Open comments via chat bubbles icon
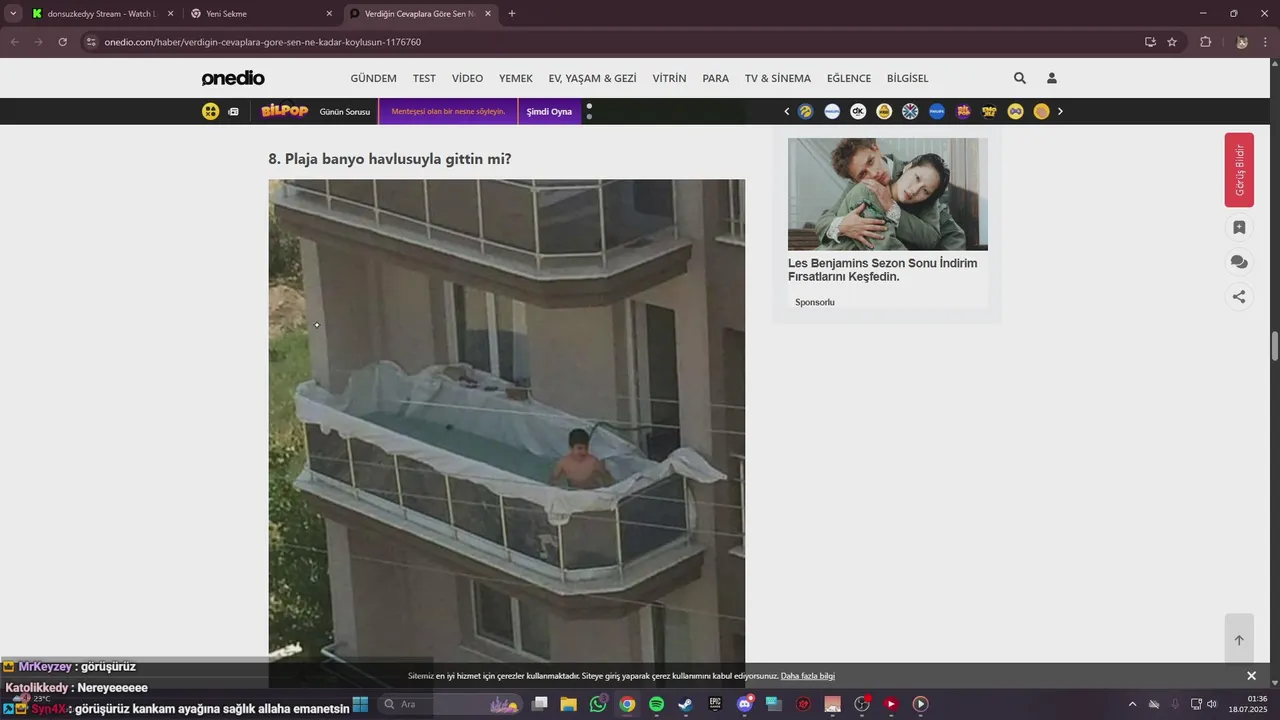 1239,262
